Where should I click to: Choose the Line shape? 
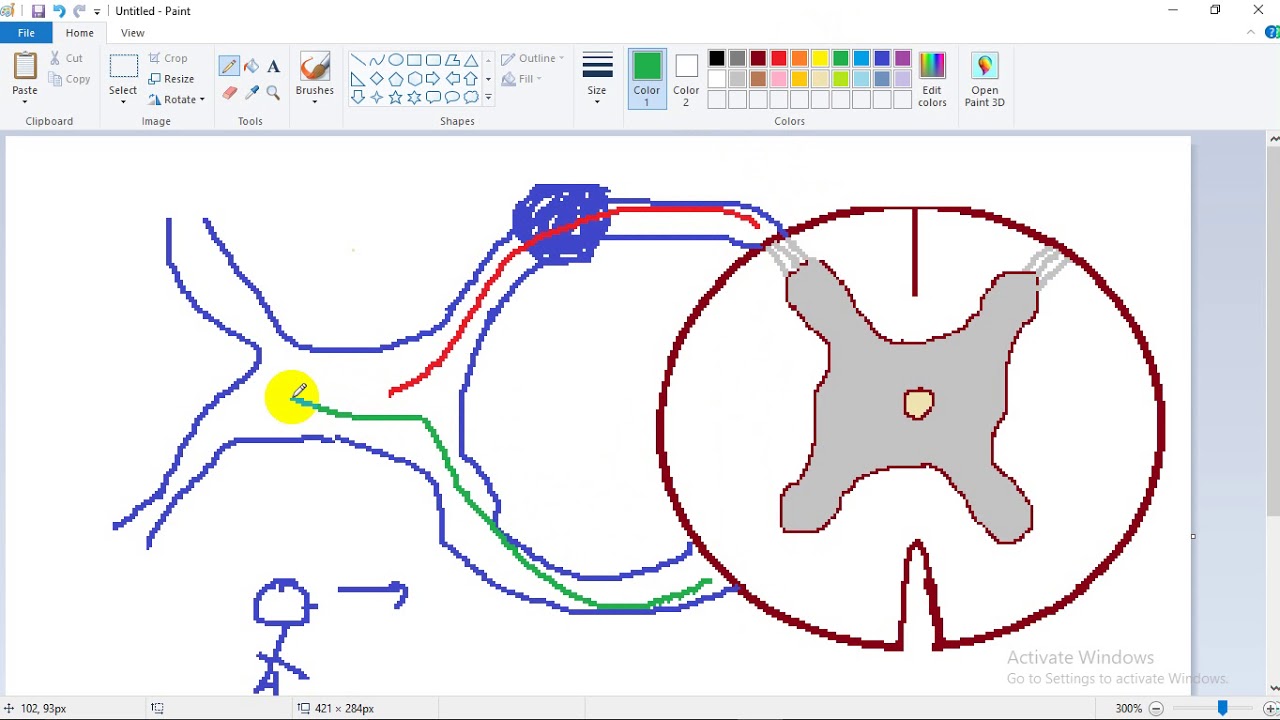[x=357, y=60]
